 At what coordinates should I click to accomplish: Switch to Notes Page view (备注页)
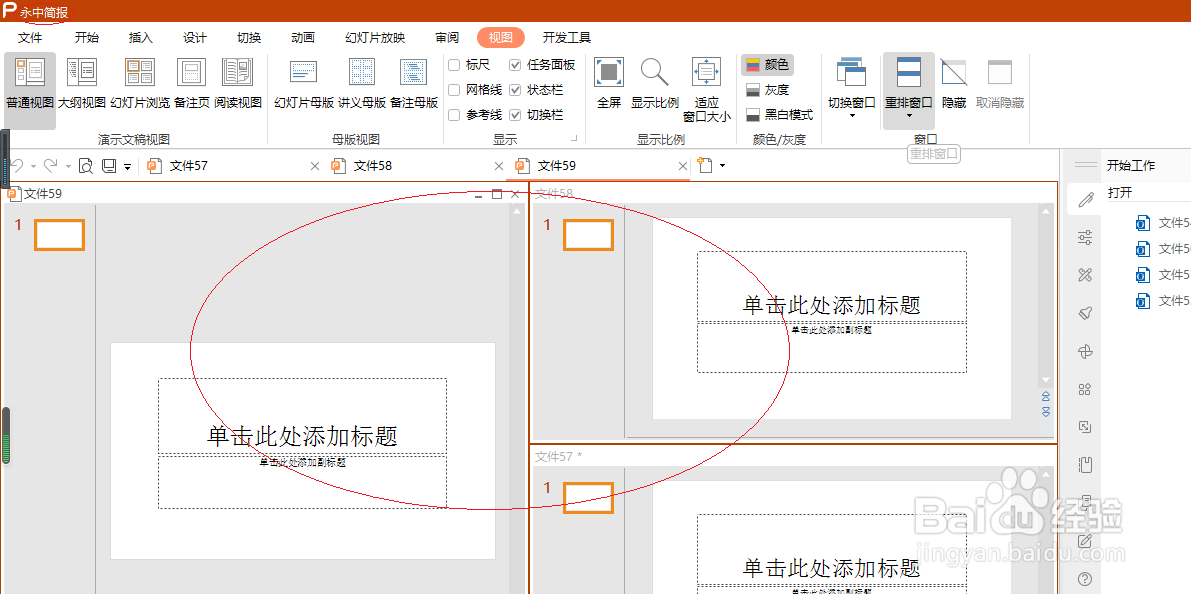tap(191, 84)
